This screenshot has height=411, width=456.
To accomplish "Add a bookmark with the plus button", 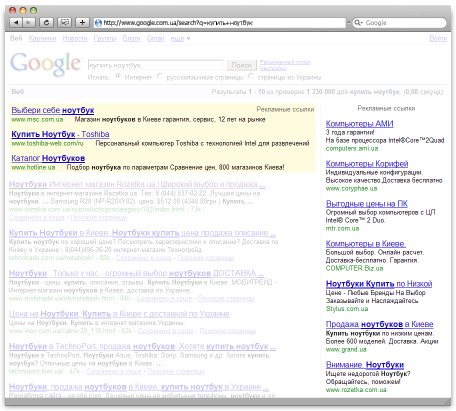I will click(x=82, y=23).
